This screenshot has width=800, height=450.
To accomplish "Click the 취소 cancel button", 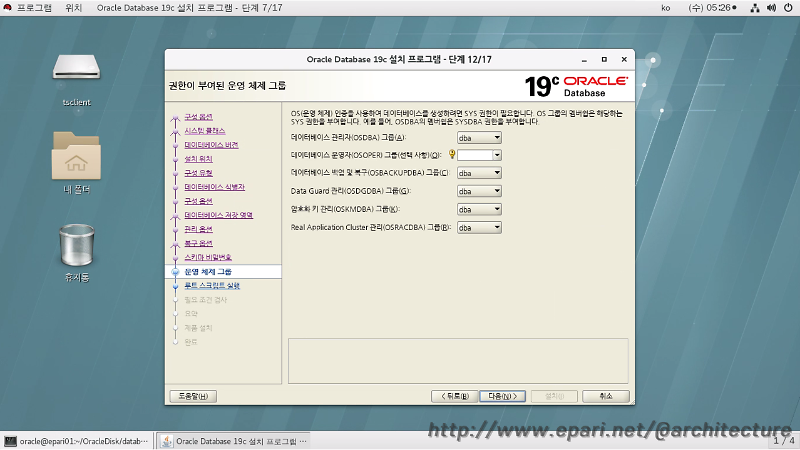I will (606, 396).
